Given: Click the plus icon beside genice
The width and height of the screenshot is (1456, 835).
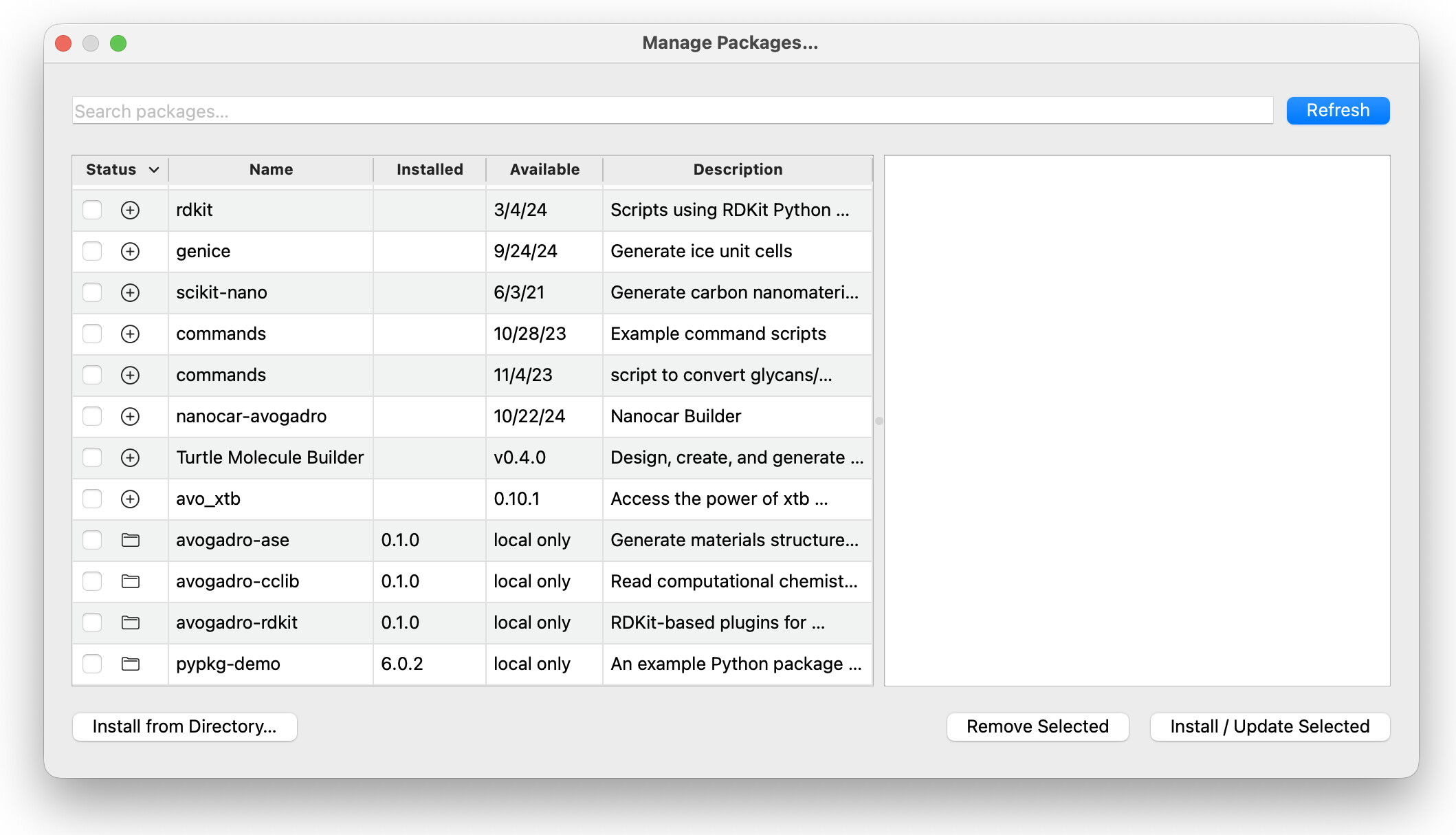Looking at the screenshot, I should (130, 251).
